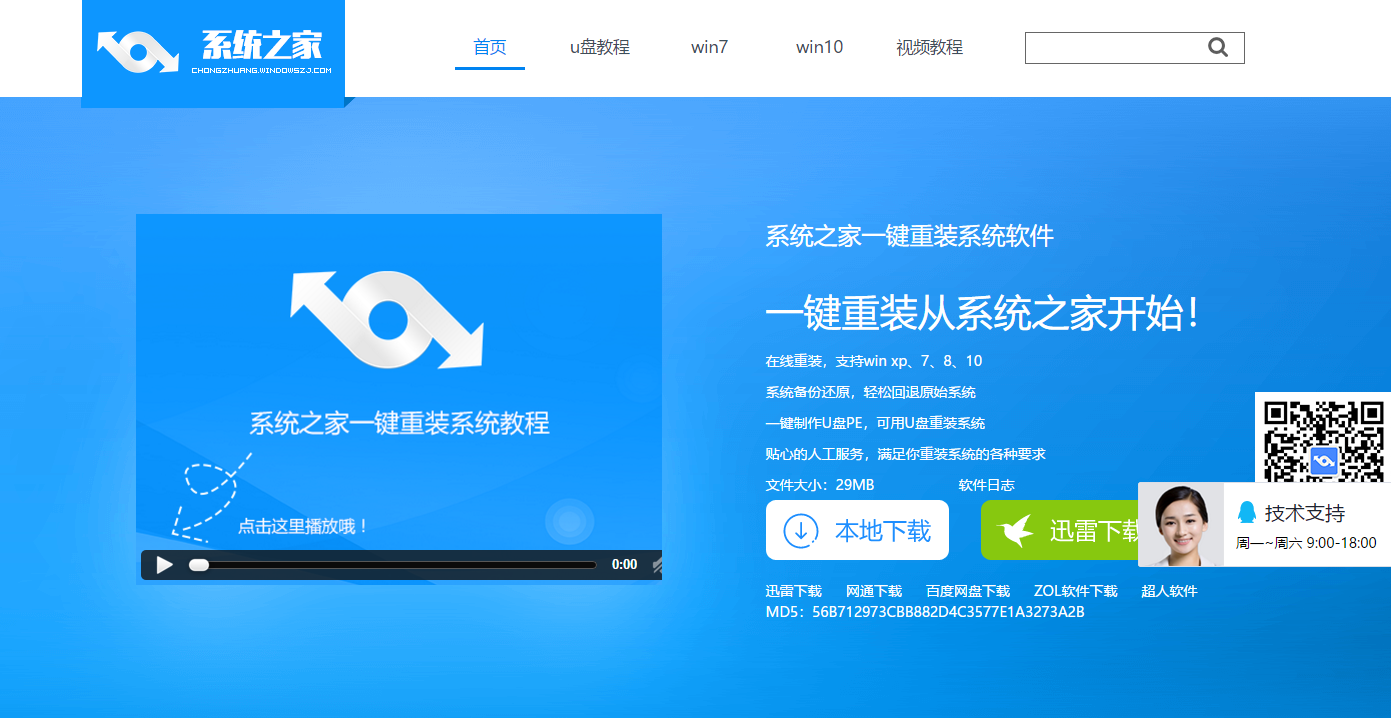The height and width of the screenshot is (718, 1391).
Task: Click the 0:00 video time display
Action: [x=625, y=565]
